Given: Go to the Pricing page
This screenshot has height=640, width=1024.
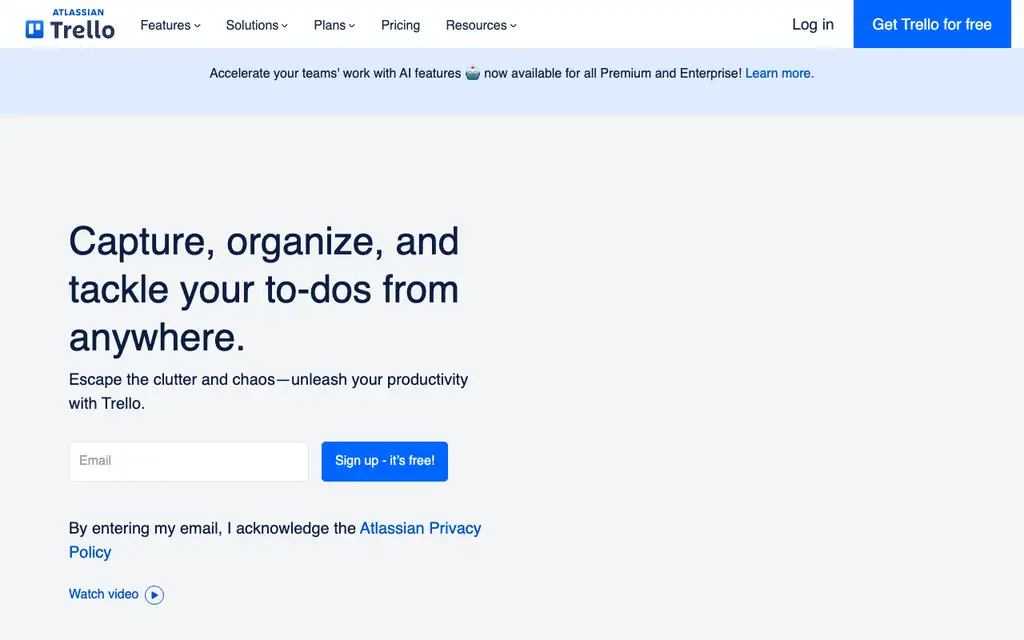Looking at the screenshot, I should pos(400,25).
